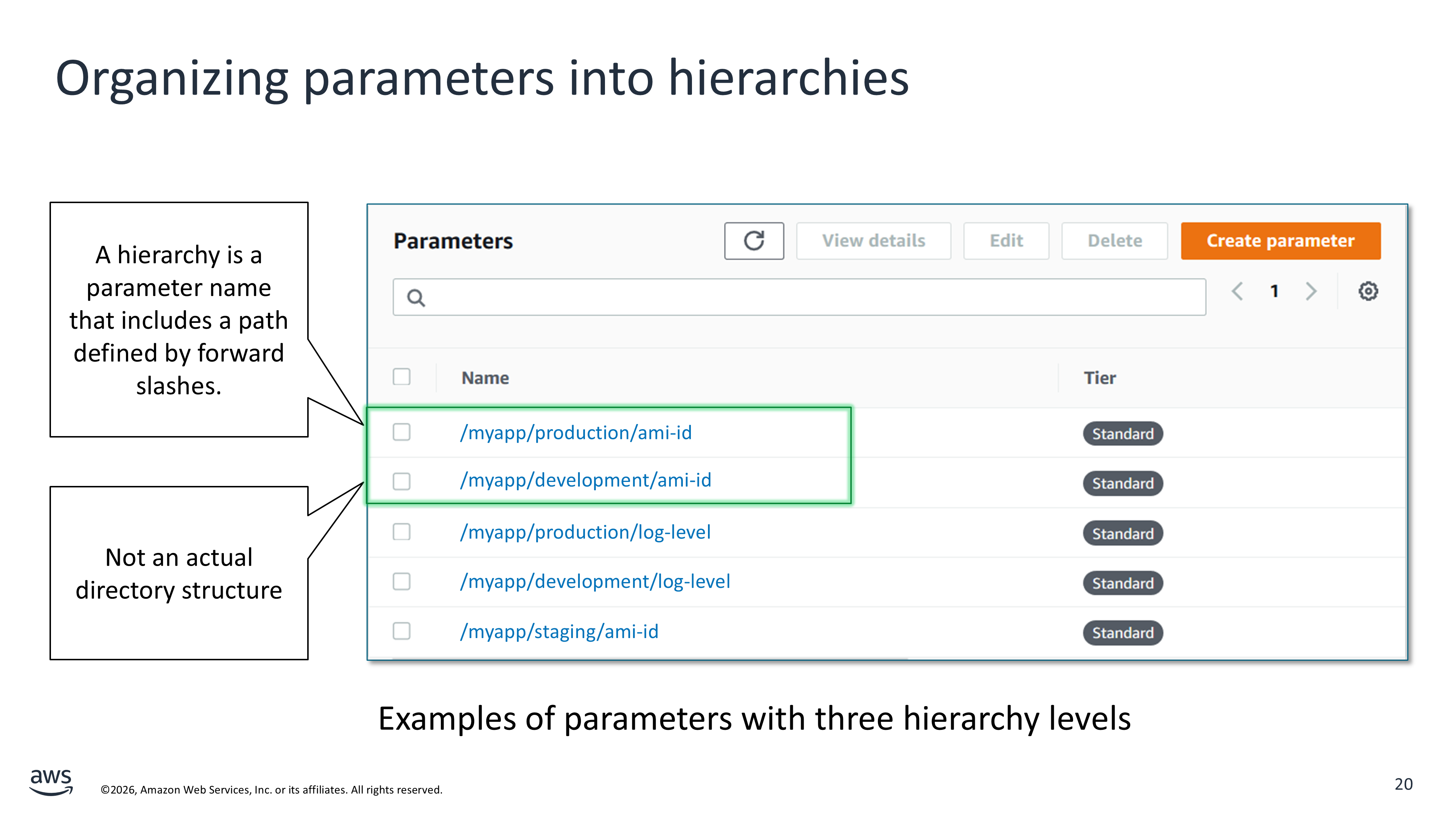Select the /myapp/development/ami-id row checkbox
This screenshot has height=819, width=1456.
point(401,482)
